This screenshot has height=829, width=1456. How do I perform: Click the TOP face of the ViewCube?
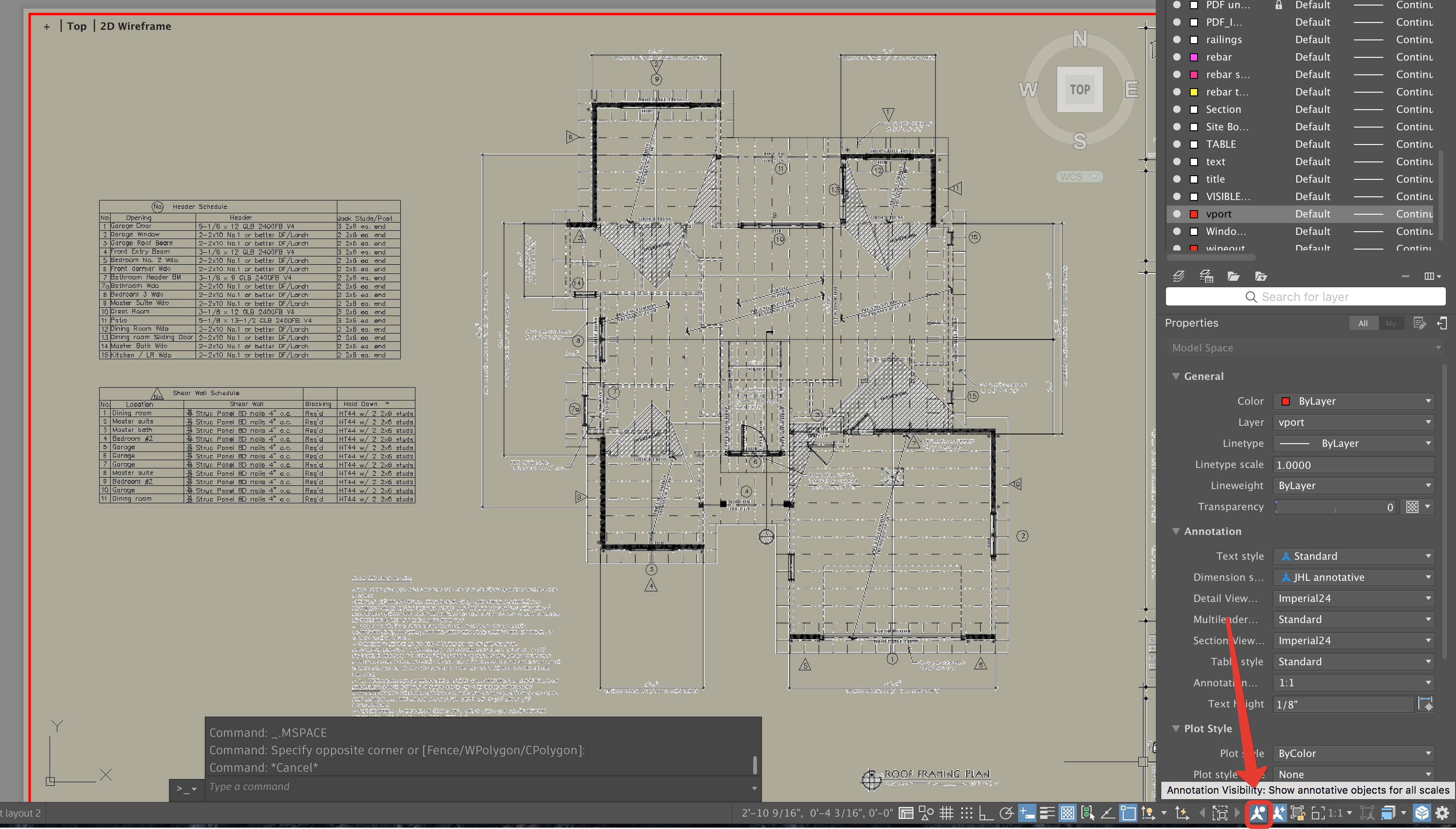(1080, 90)
